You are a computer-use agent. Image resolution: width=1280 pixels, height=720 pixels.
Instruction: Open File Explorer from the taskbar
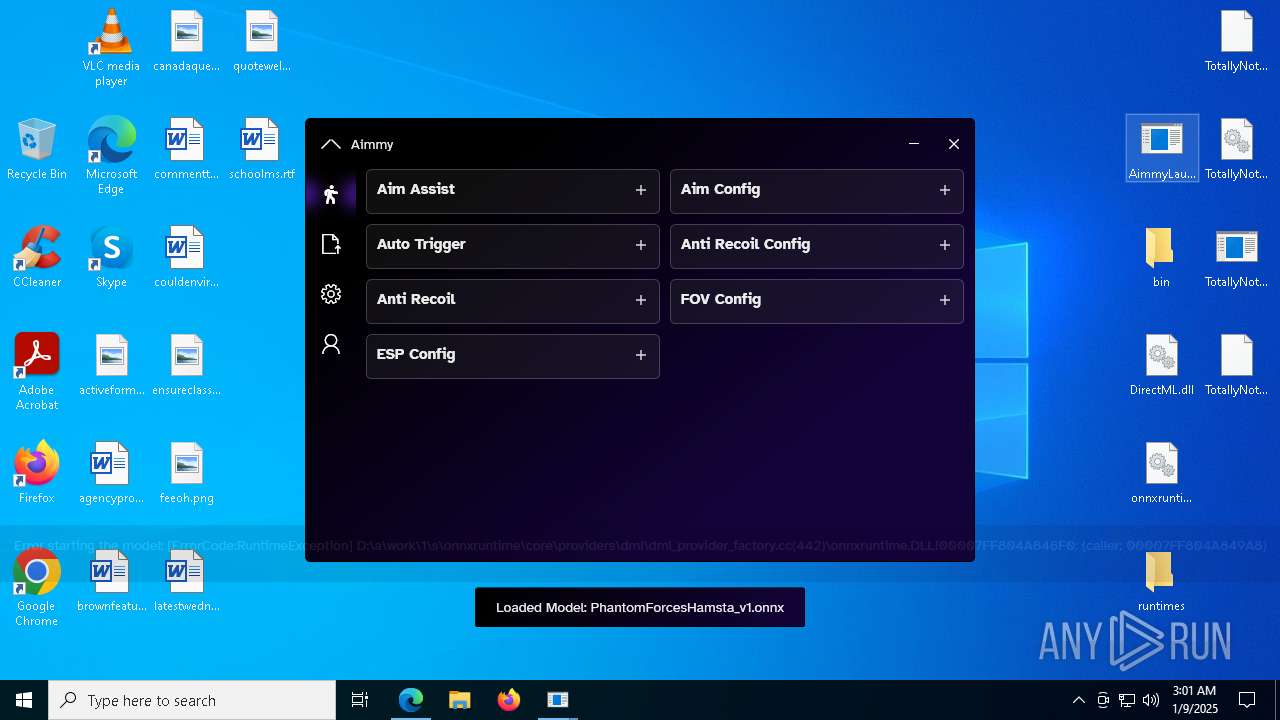coord(460,700)
